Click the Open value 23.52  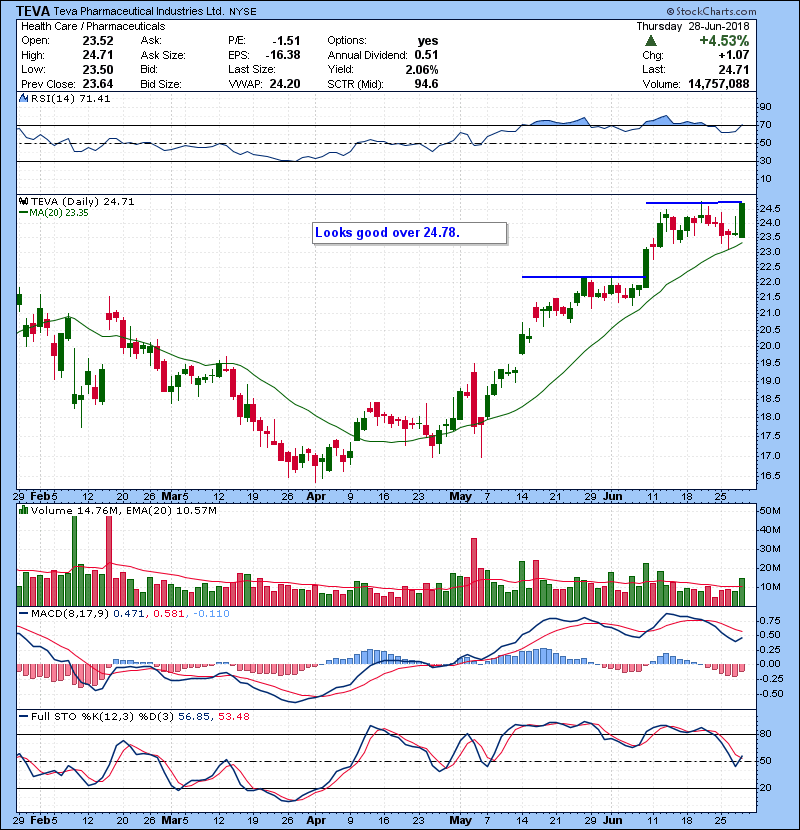[98, 41]
